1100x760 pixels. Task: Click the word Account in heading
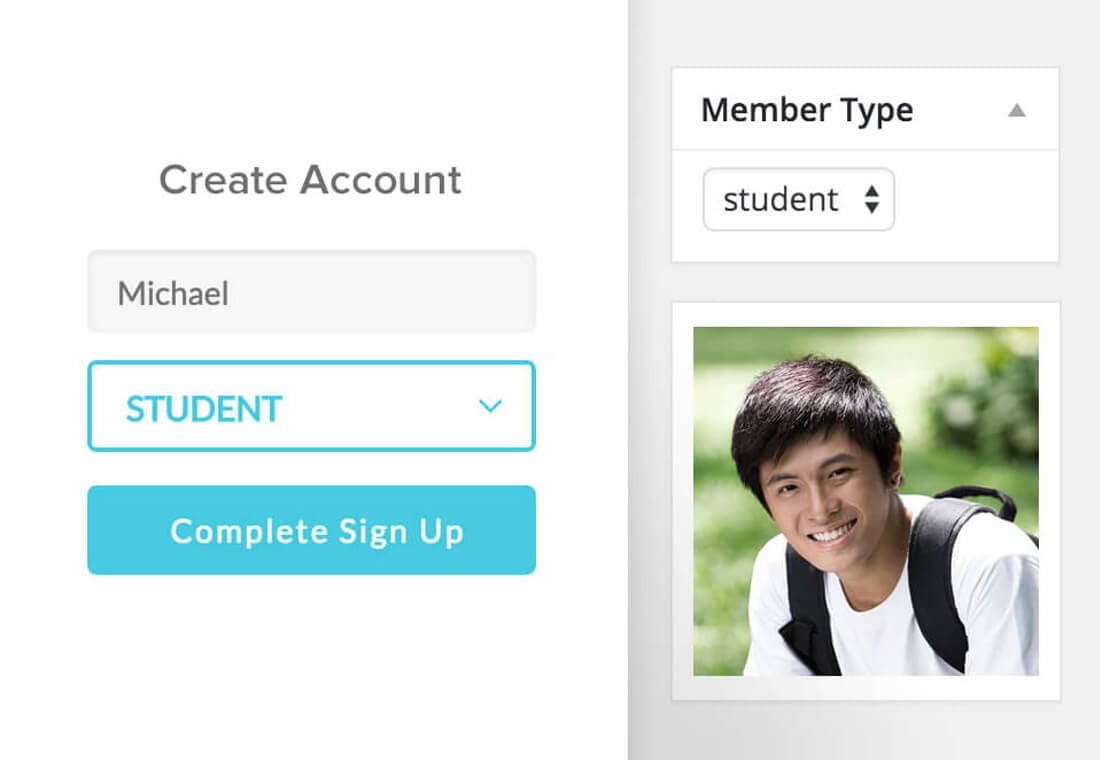381,180
